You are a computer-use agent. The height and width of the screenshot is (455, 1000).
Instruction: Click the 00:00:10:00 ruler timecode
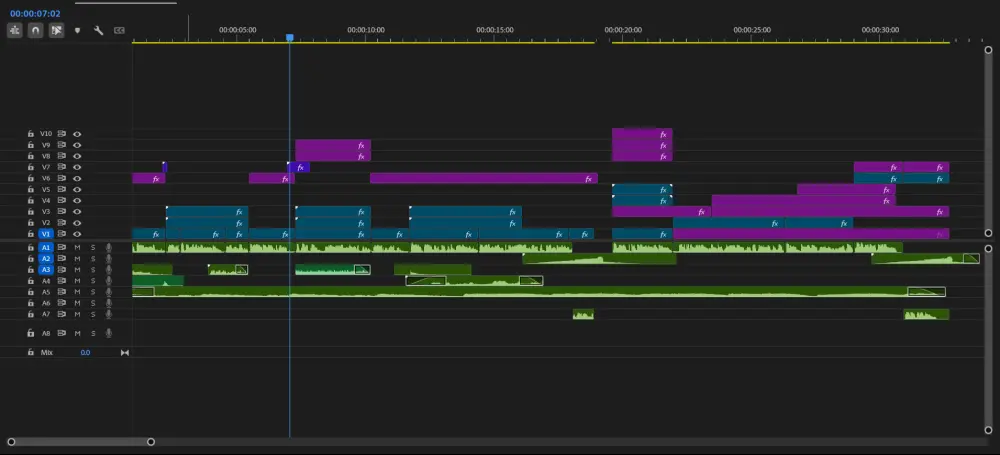366,30
